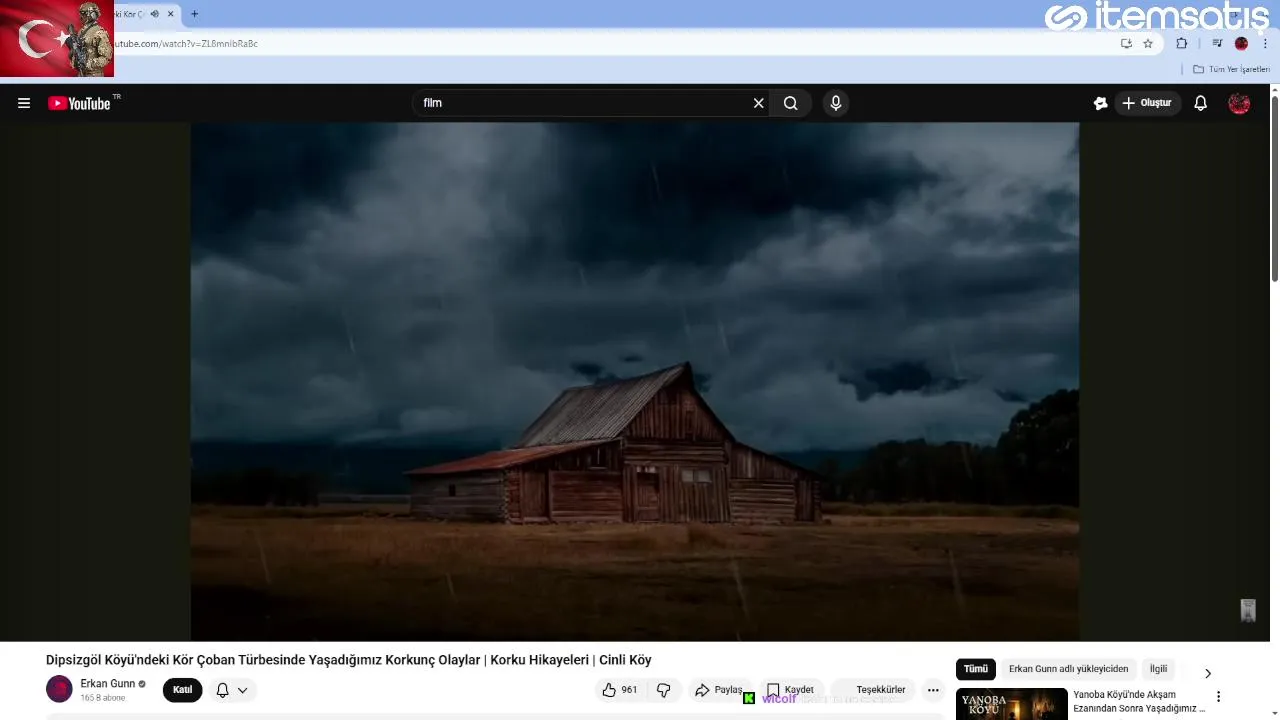Open the account avatar menu

tap(1239, 103)
